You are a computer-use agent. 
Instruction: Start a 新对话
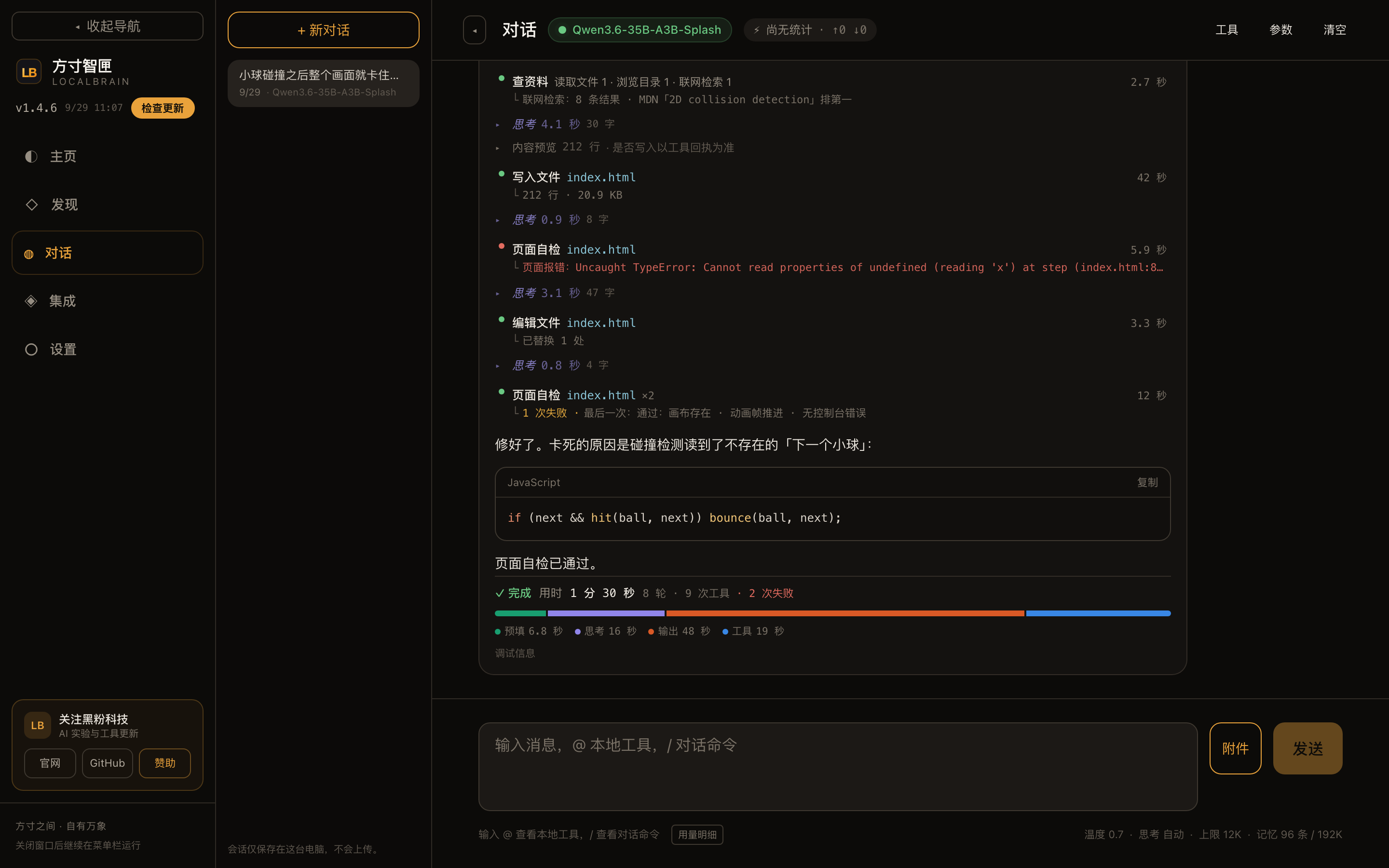[x=323, y=30]
